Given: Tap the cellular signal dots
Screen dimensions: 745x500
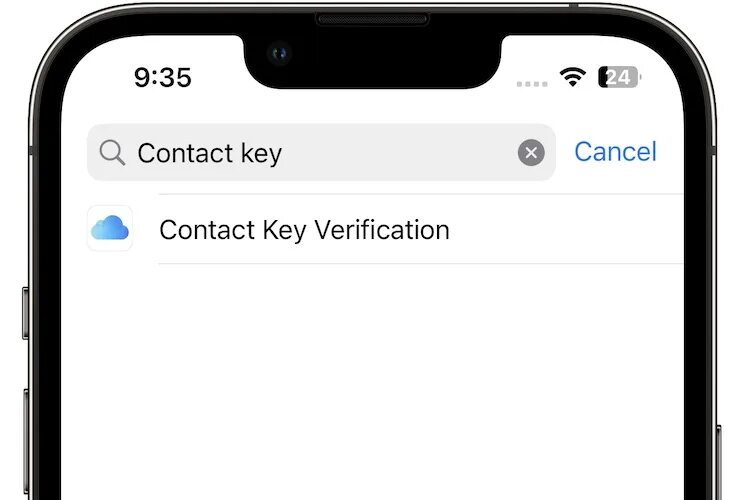Looking at the screenshot, I should [x=532, y=84].
